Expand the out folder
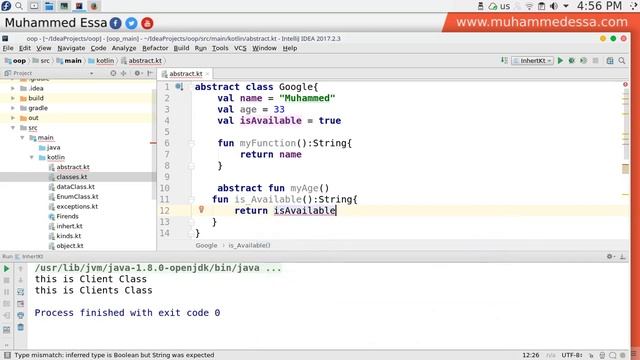This screenshot has width=640, height=360. pos(13,118)
